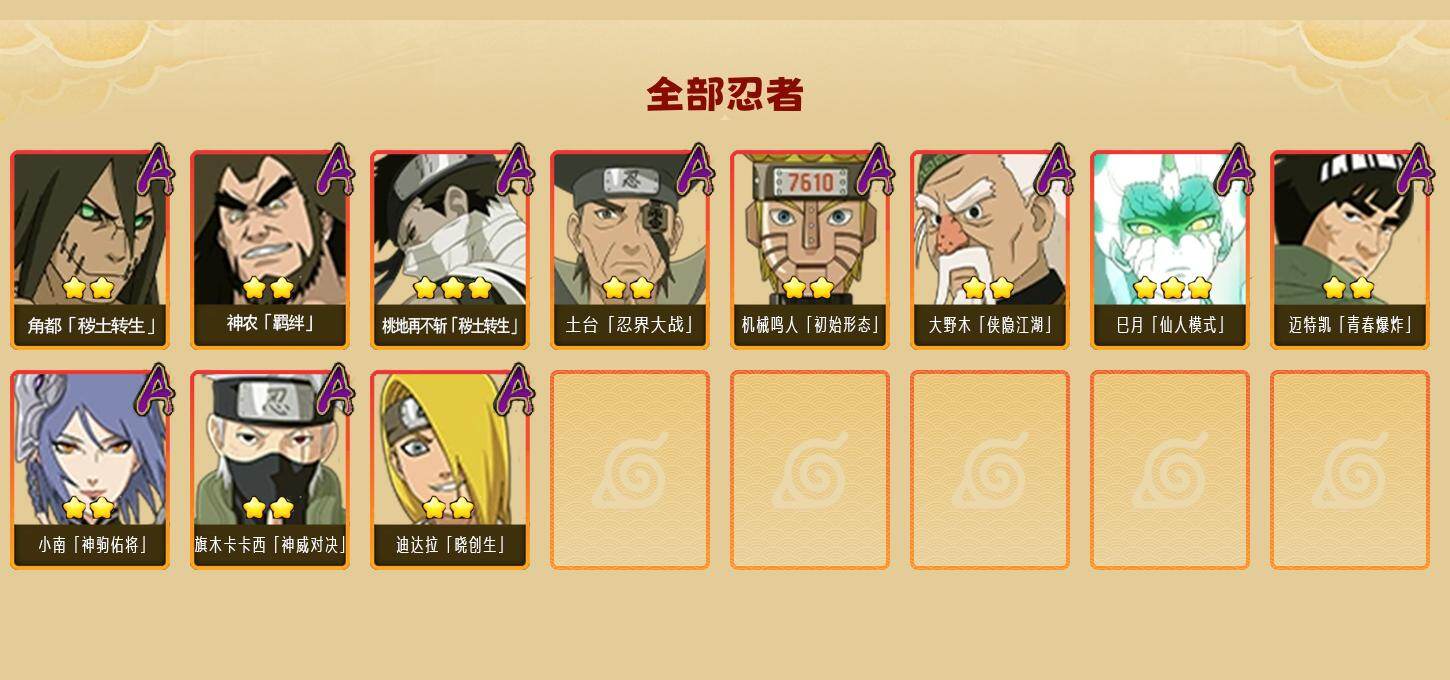Click the A-rank badge on 小南 card
This screenshot has height=680, width=1450.
click(155, 389)
